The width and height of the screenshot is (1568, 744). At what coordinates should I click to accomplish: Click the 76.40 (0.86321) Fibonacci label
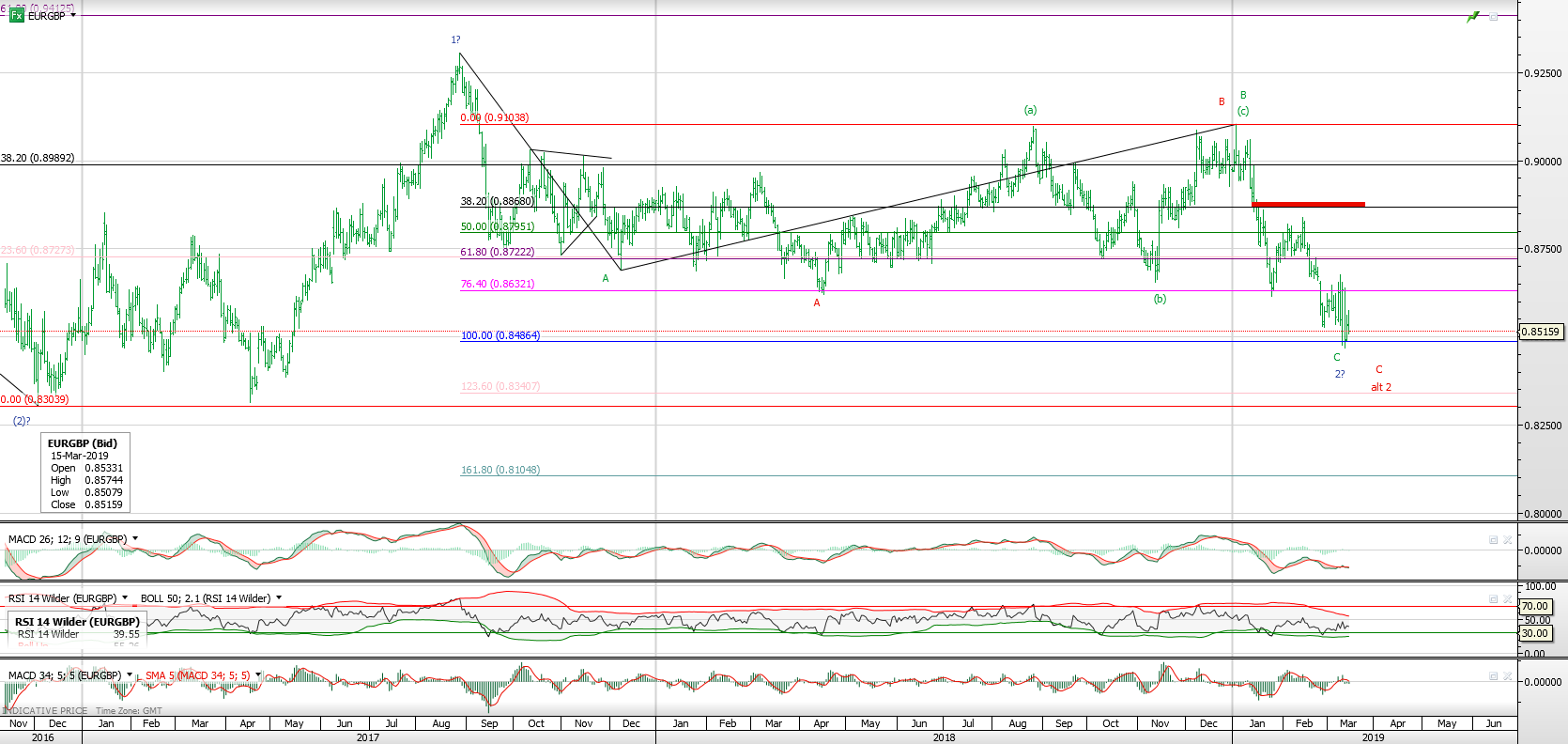[x=497, y=284]
